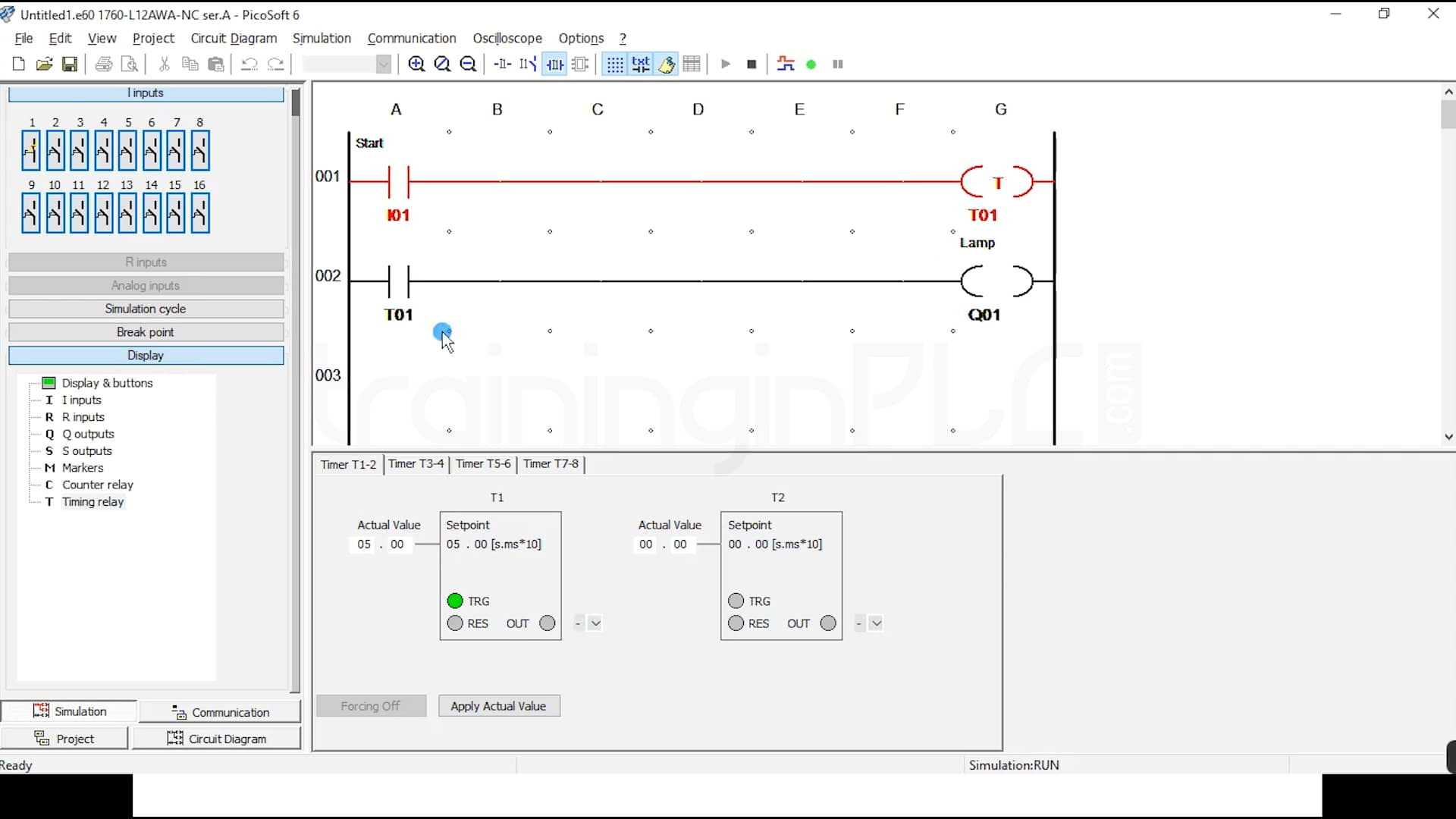Screen dimensions: 1456x819
Task: Toggle input switch 9 in I inputs panel
Action: (x=31, y=212)
